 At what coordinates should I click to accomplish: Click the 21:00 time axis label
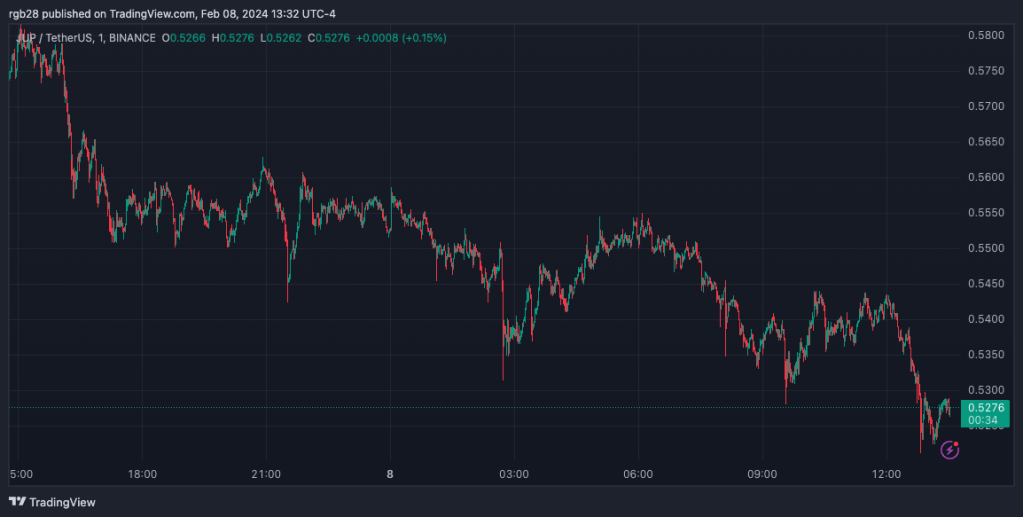266,474
